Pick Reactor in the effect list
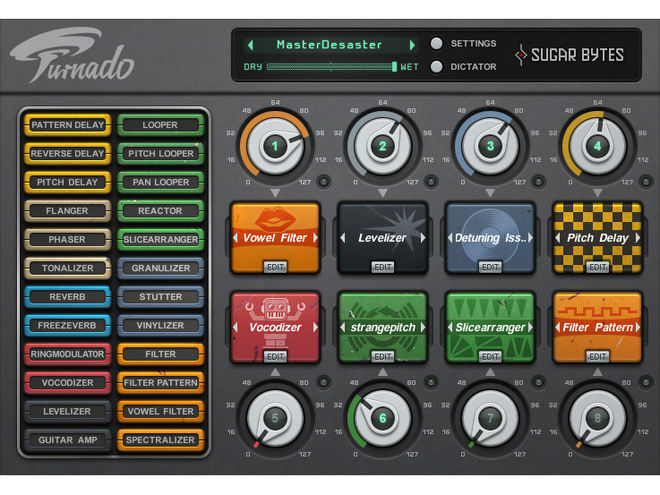 coord(160,211)
